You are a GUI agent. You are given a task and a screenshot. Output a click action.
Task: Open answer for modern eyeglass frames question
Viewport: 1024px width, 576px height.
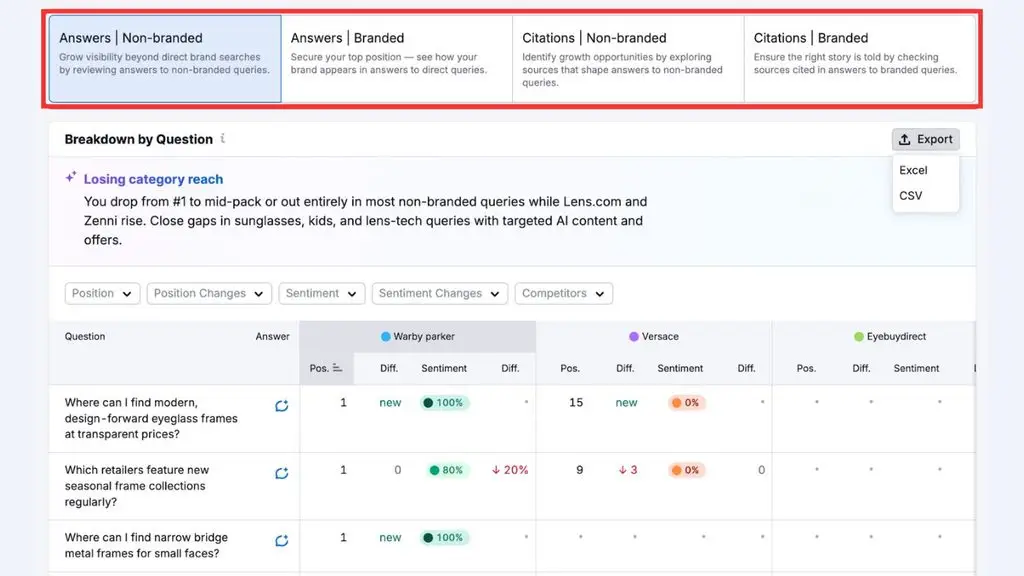pyautogui.click(x=281, y=406)
